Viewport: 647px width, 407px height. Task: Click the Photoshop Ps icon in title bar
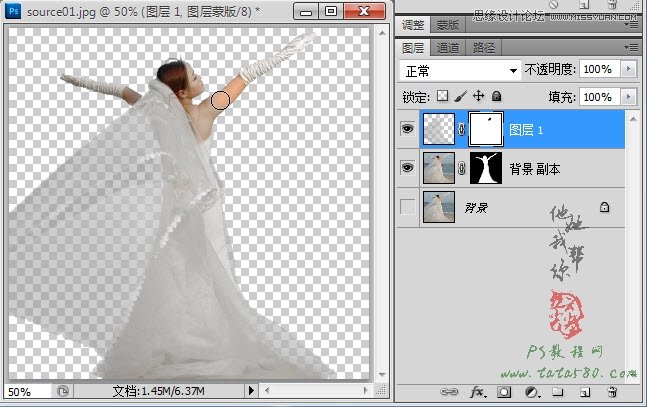pos(13,11)
